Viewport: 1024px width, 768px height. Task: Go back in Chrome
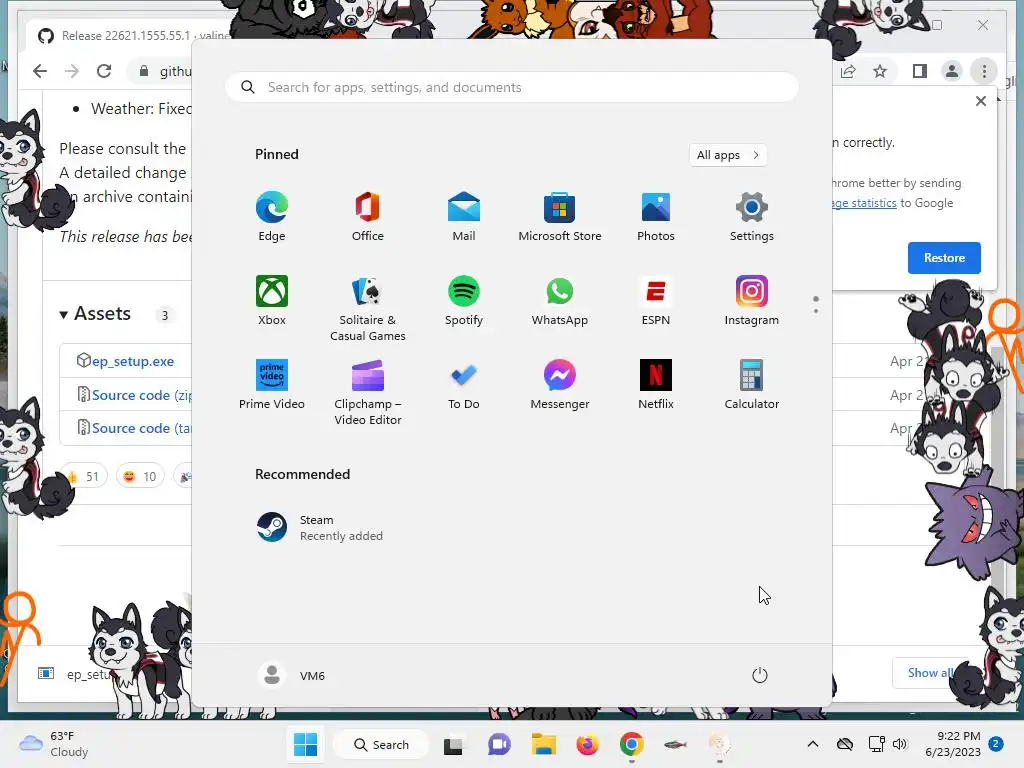coord(40,71)
